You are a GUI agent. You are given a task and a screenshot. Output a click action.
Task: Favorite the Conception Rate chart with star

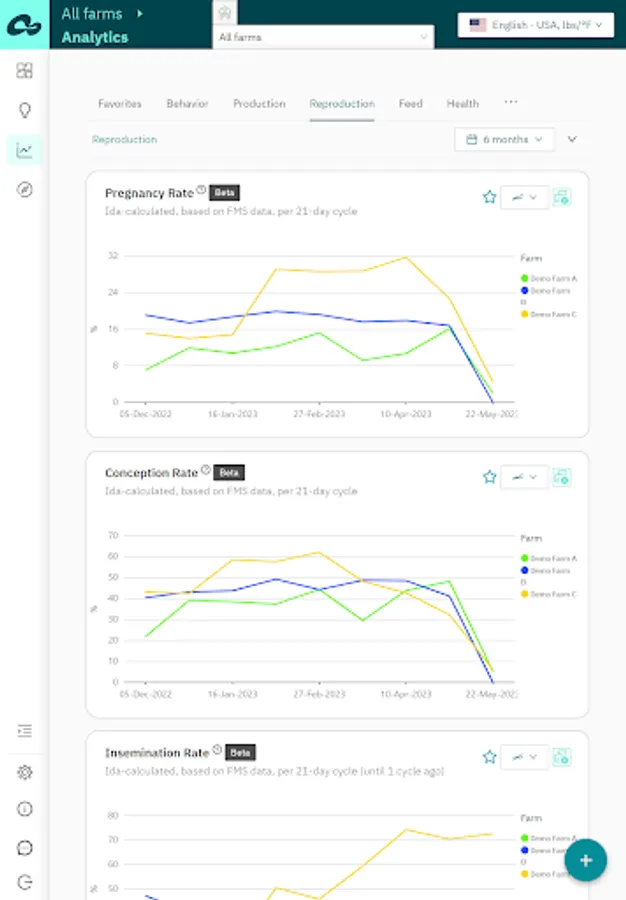coord(489,477)
